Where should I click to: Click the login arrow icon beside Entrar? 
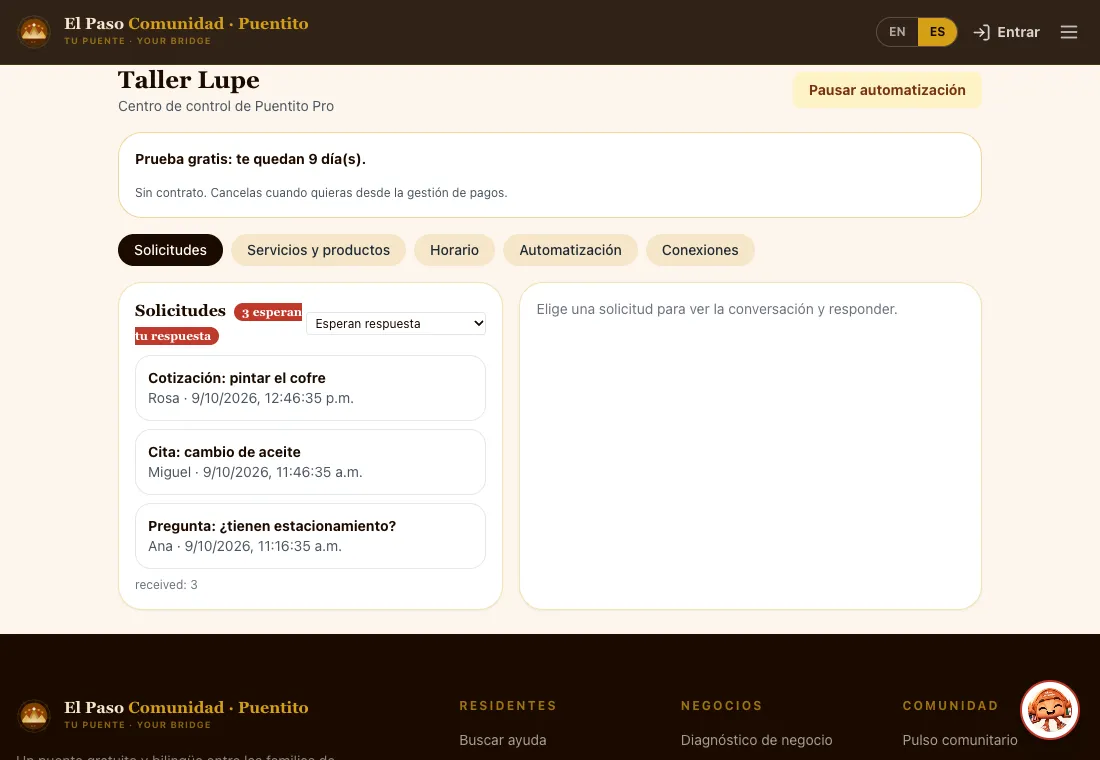[x=981, y=32]
